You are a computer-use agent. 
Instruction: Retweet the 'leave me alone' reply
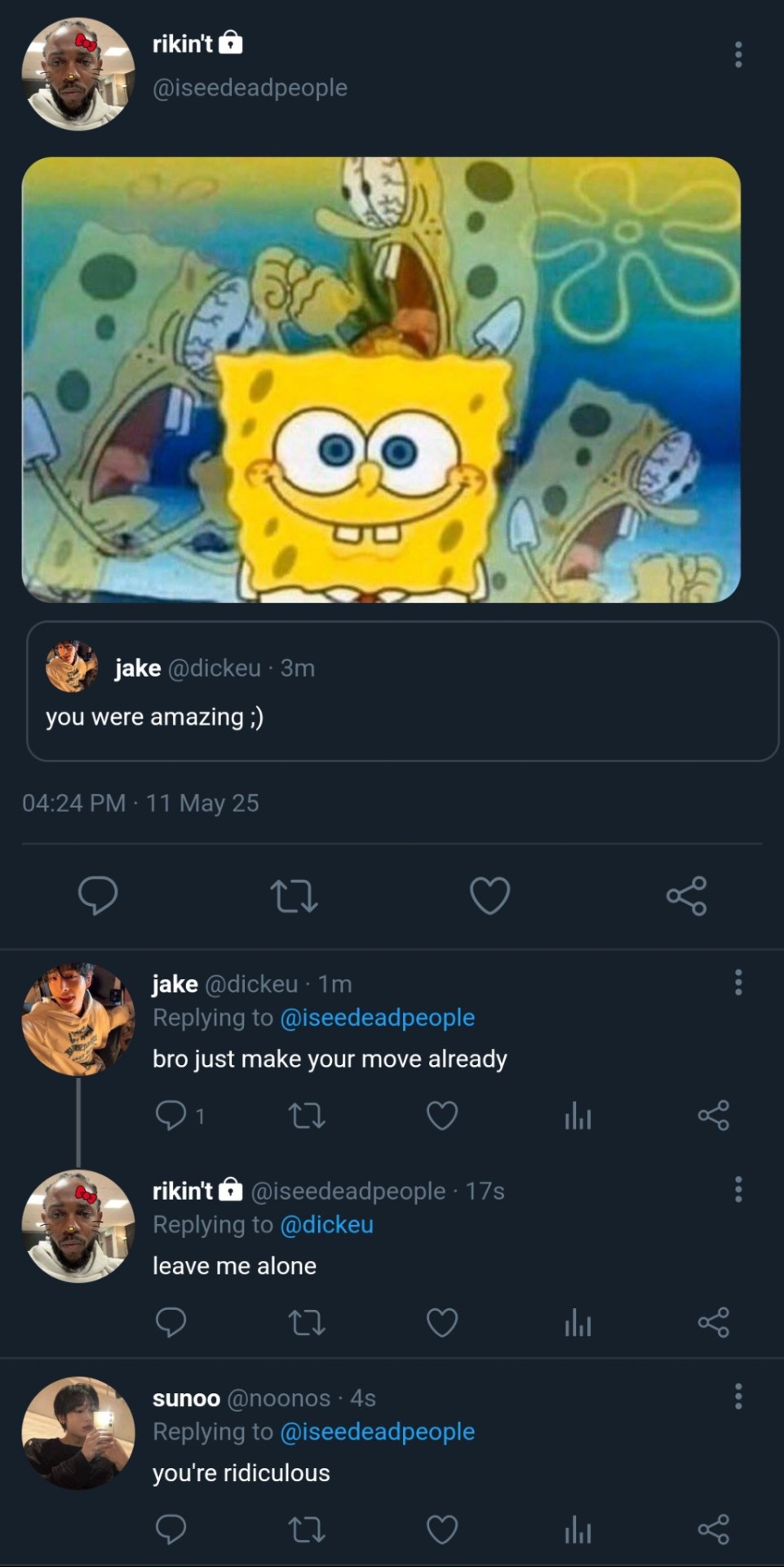coord(307,1322)
